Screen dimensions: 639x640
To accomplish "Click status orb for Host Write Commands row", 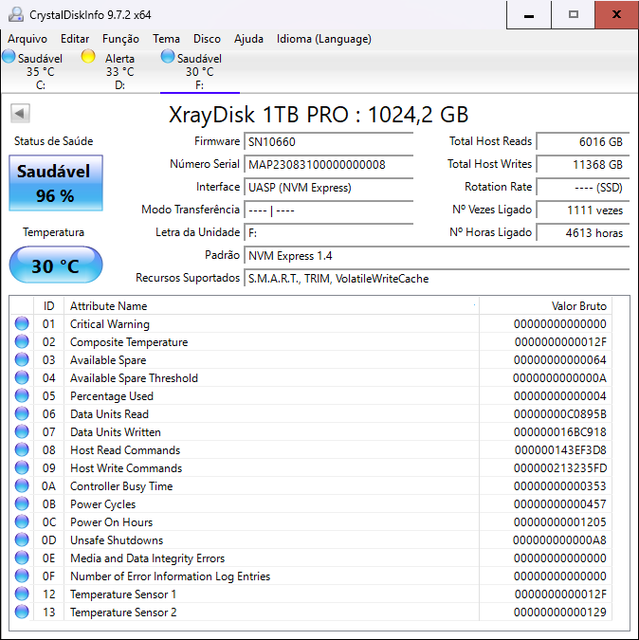I will pyautogui.click(x=22, y=468).
